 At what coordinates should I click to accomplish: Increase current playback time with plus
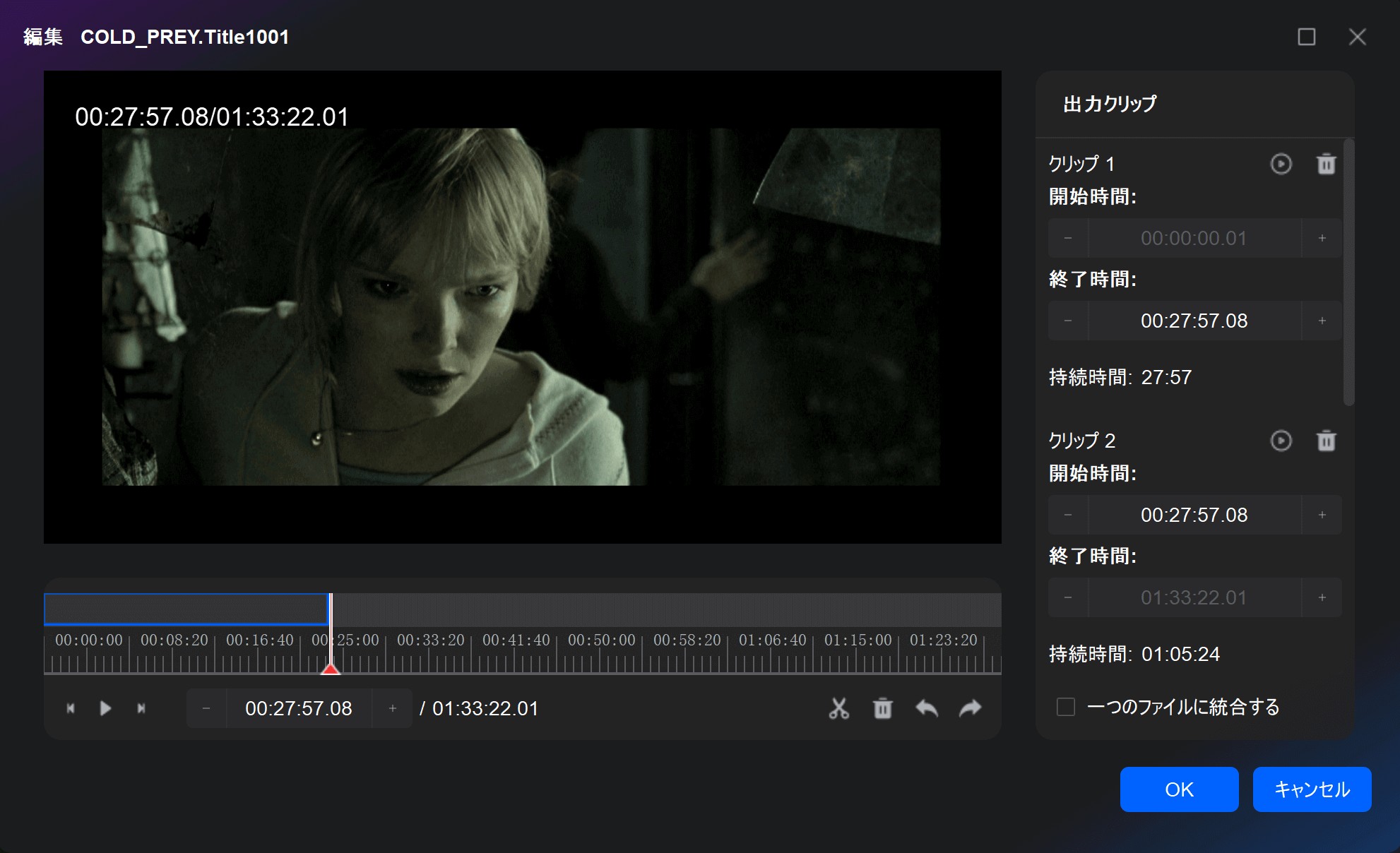tap(393, 708)
